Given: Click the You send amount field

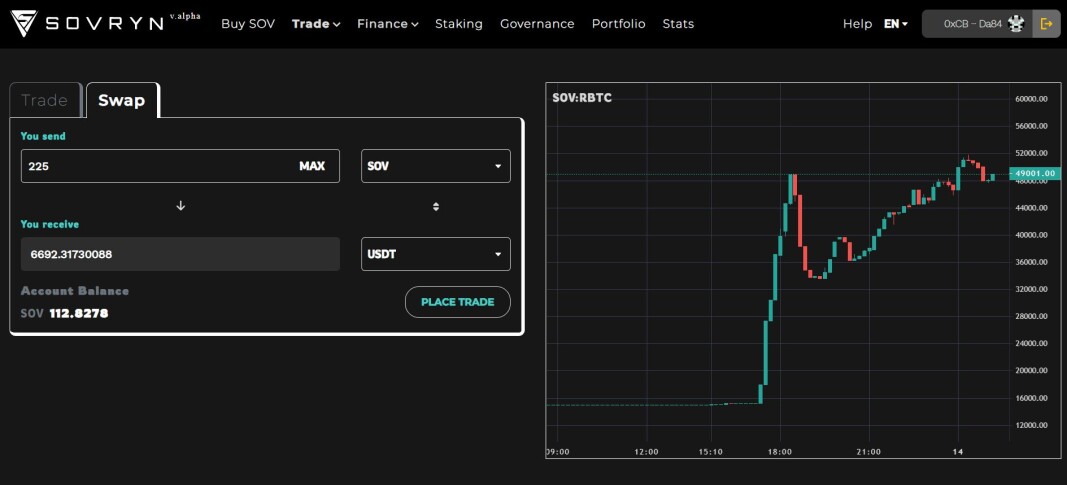Looking at the screenshot, I should 180,166.
